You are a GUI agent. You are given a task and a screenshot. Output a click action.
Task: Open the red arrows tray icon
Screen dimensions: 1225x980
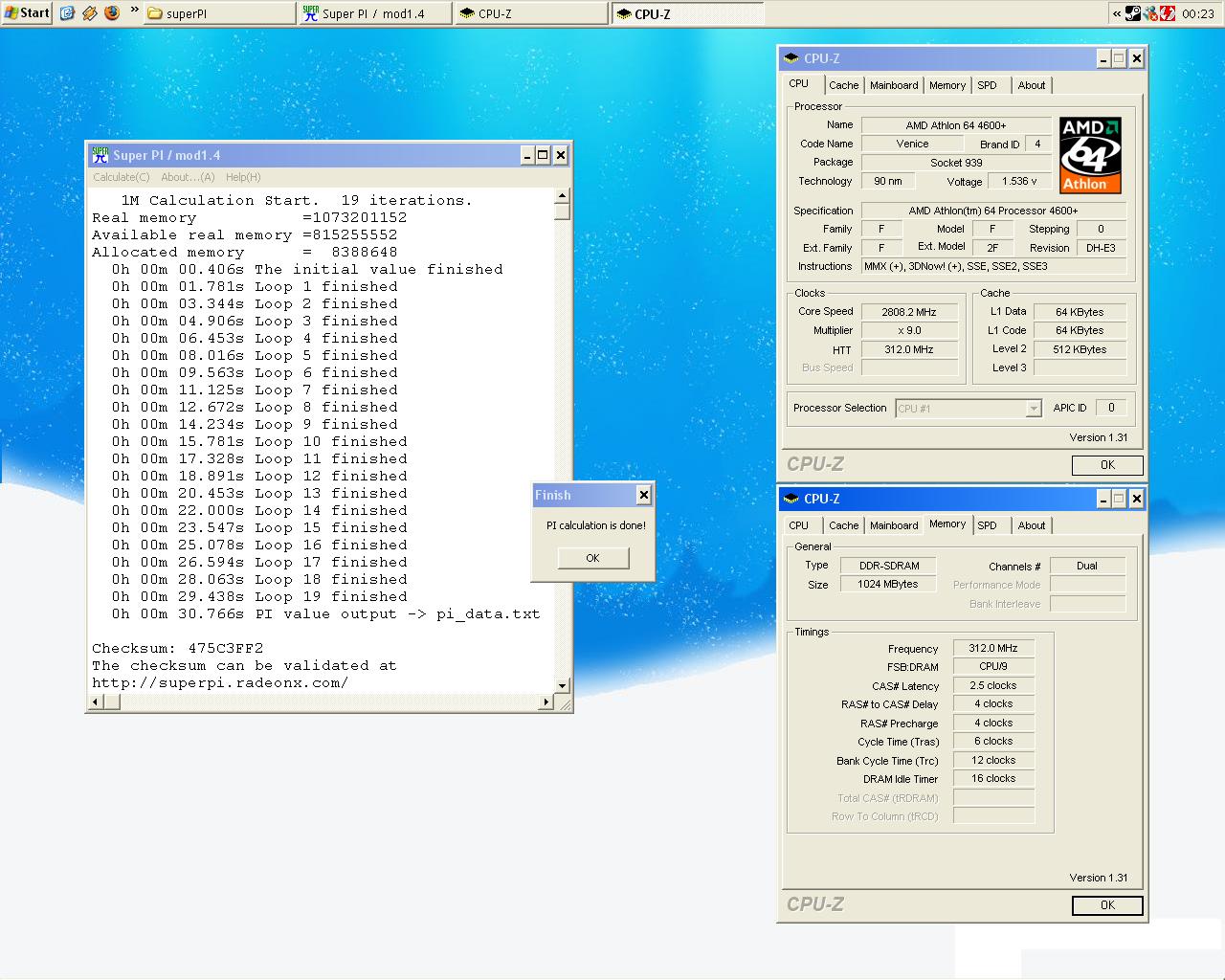[1168, 13]
